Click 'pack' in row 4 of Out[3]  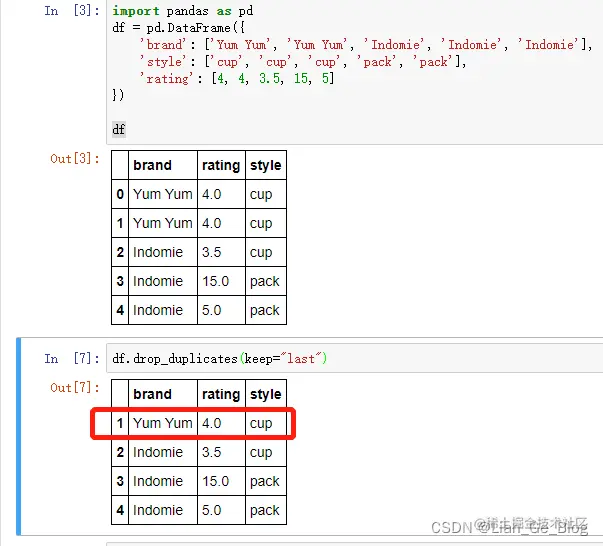pos(265,310)
